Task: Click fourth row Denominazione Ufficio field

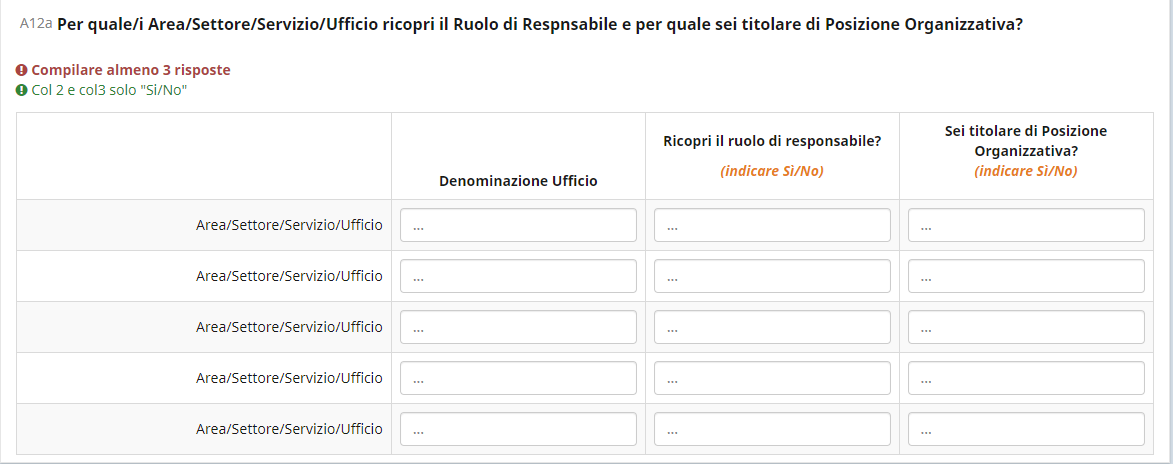Action: click(x=518, y=378)
